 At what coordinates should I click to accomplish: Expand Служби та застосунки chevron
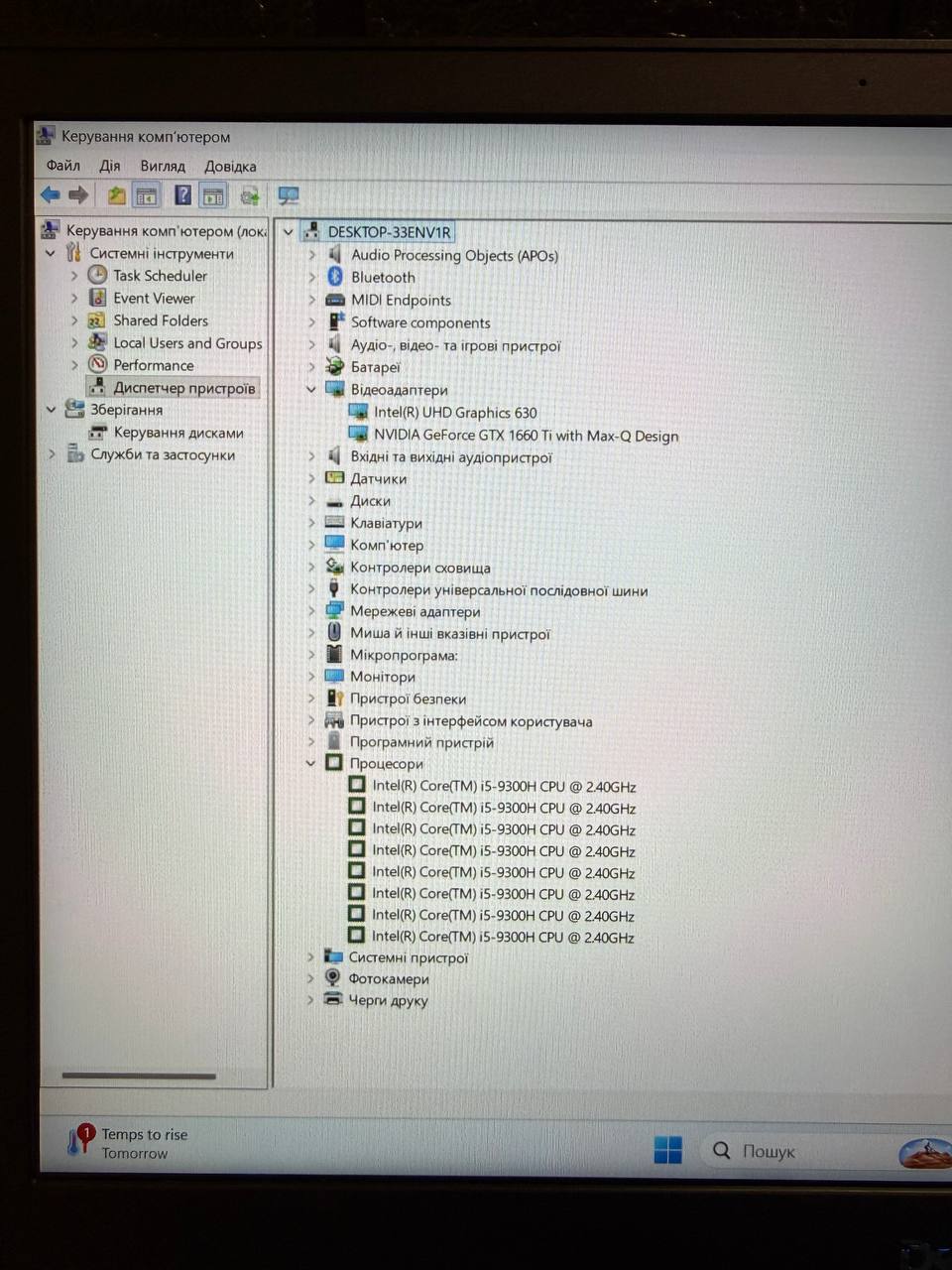click(x=52, y=454)
